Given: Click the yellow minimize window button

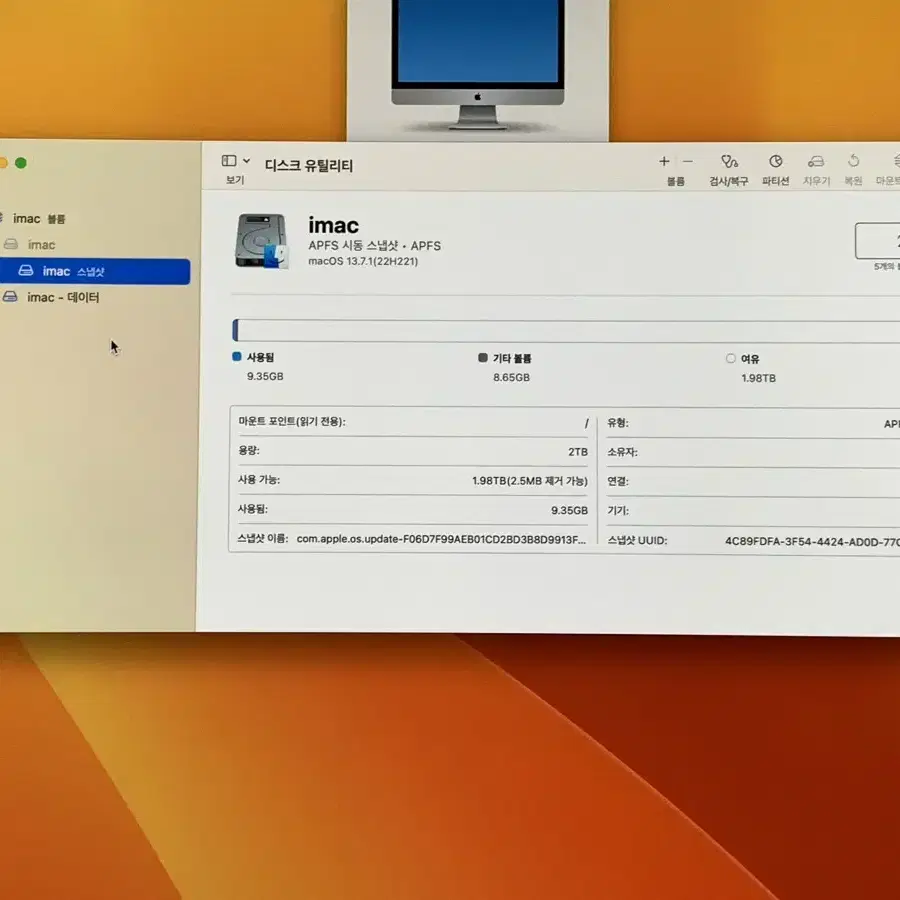Looking at the screenshot, I should [3, 163].
